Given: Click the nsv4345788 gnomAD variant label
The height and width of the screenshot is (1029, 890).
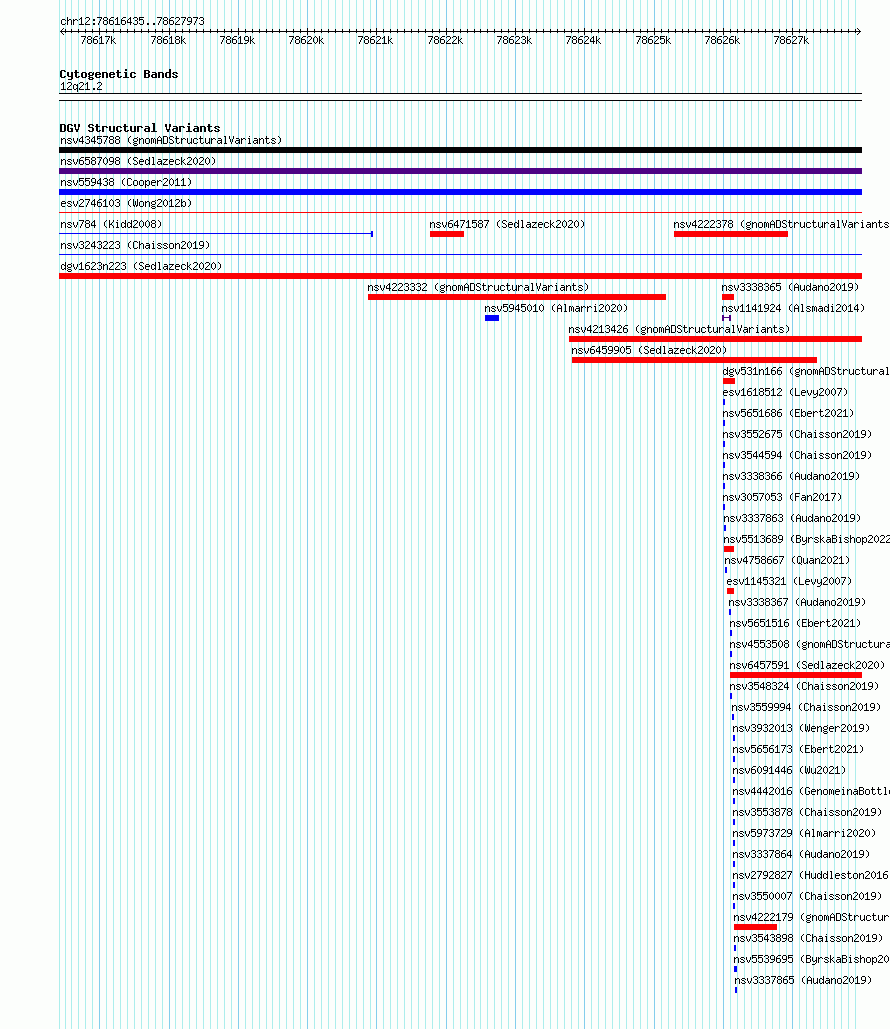Looking at the screenshot, I should [x=171, y=140].
